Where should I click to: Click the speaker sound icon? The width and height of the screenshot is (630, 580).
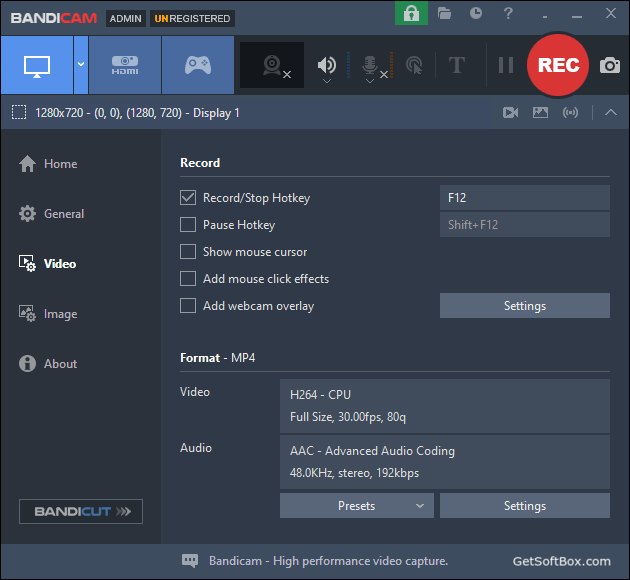click(x=327, y=65)
